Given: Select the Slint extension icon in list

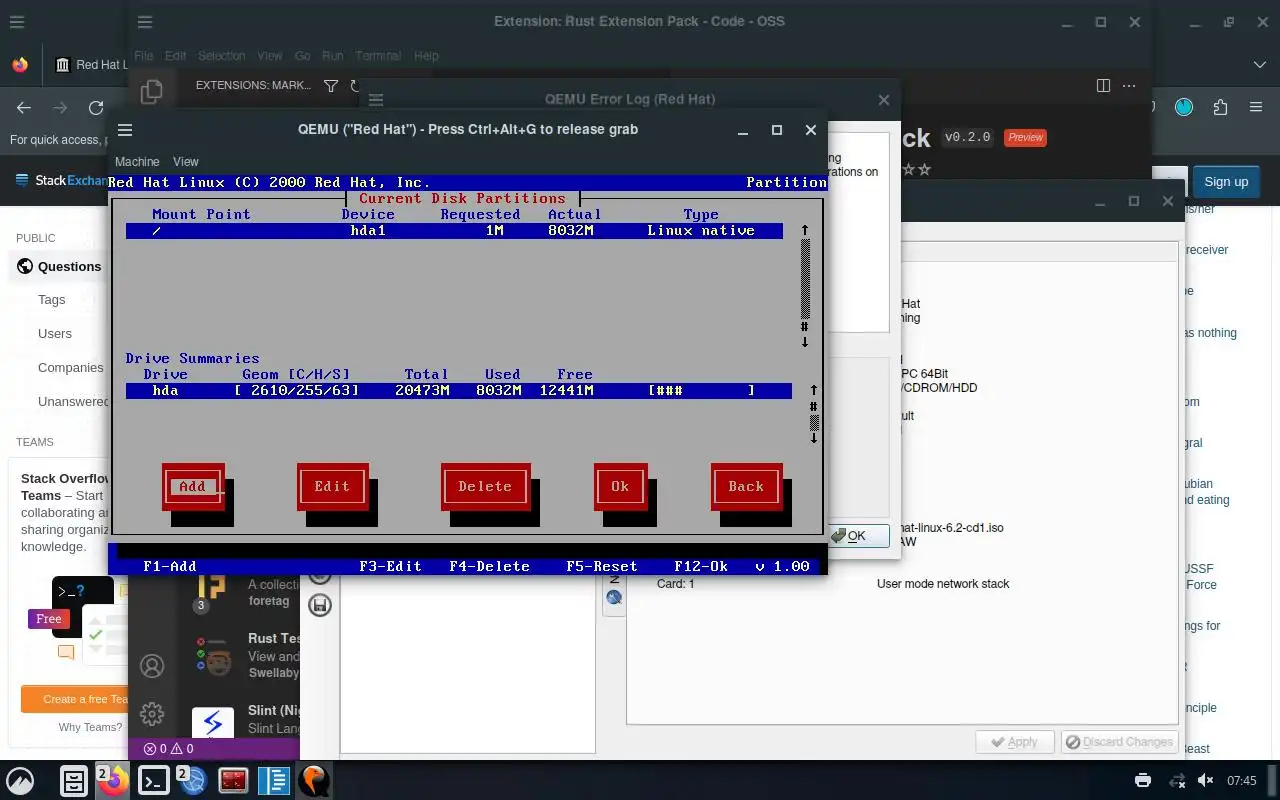Looking at the screenshot, I should [x=213, y=722].
